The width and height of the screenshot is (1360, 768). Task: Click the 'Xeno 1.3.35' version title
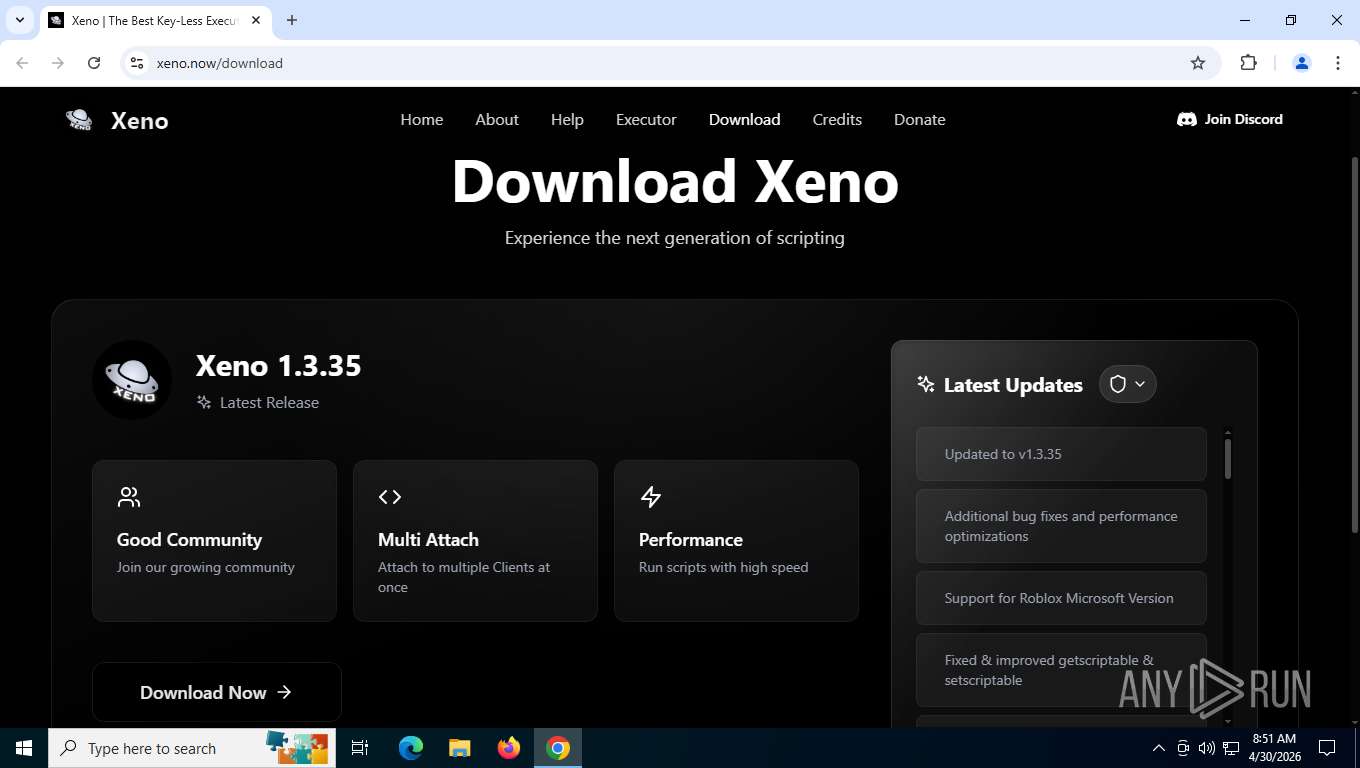pos(278,366)
